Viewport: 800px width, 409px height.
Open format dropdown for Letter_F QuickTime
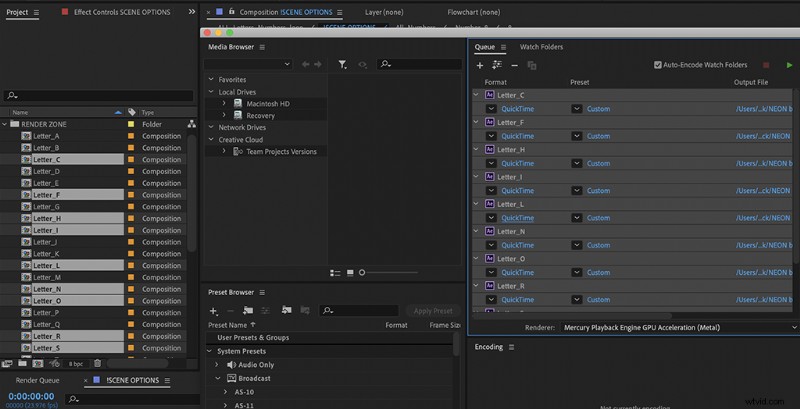point(491,136)
